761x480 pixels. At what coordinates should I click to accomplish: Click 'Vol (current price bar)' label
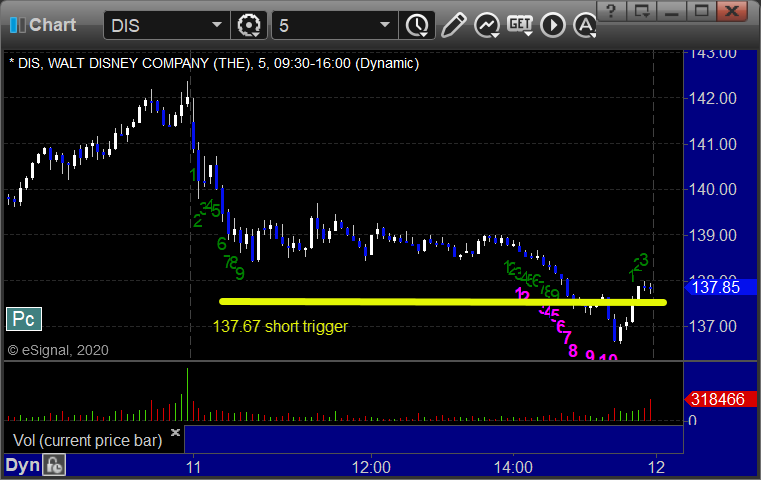pos(87,441)
